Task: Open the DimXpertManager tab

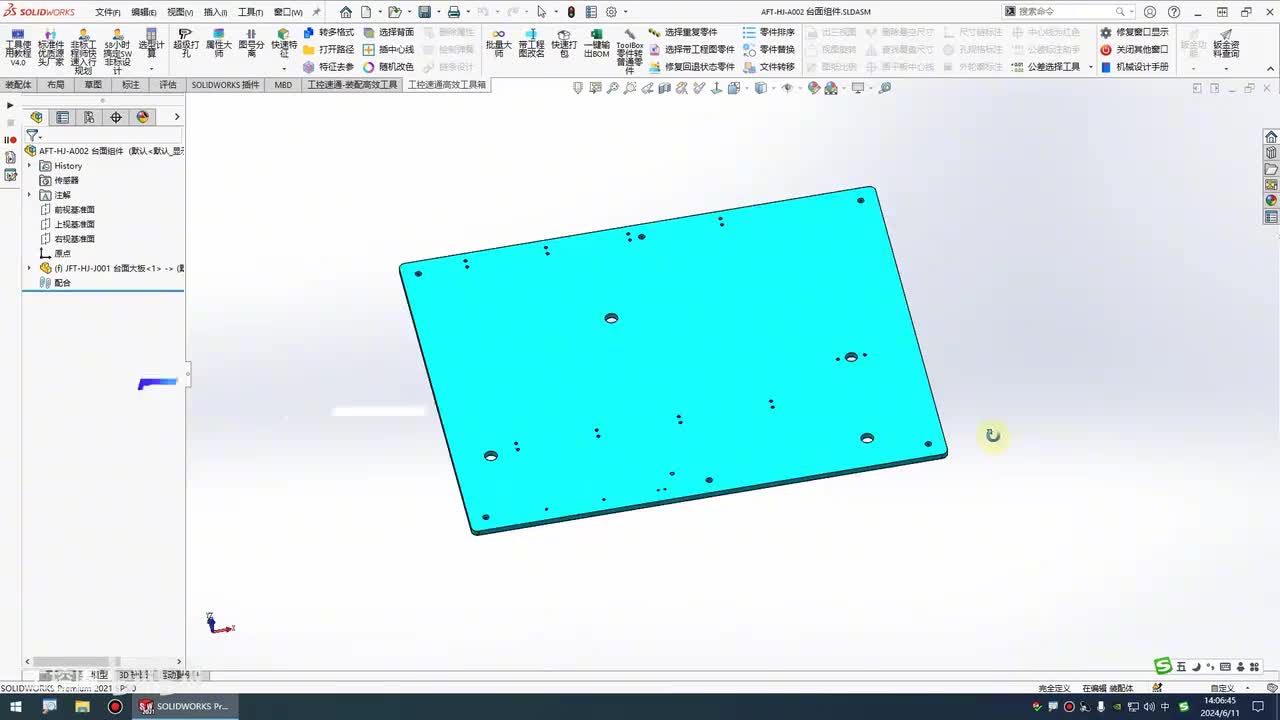Action: click(116, 117)
